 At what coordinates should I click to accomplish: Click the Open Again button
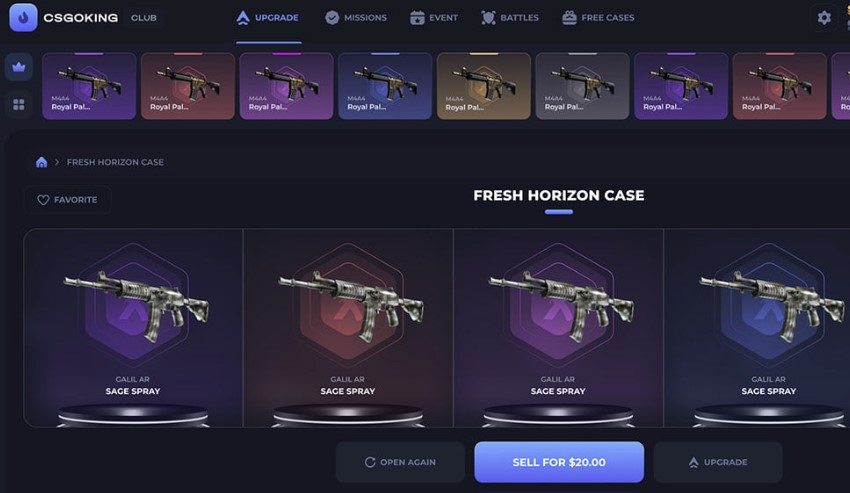(400, 462)
